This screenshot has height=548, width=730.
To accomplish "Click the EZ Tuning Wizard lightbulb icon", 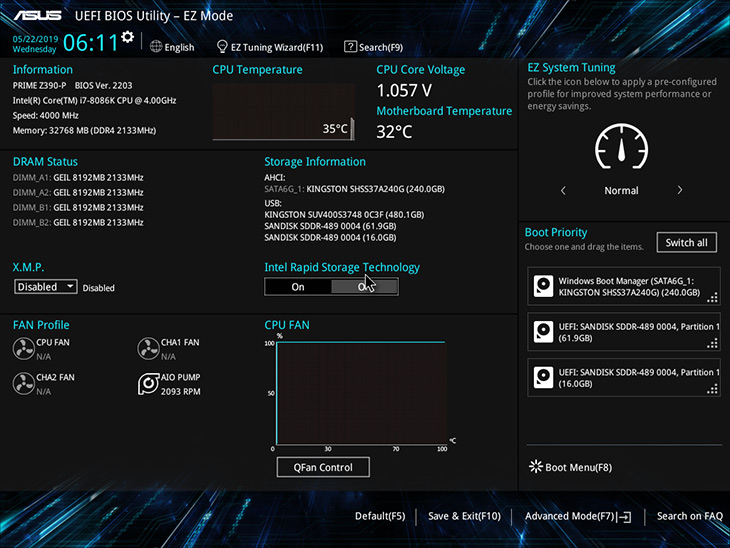I will click(222, 47).
